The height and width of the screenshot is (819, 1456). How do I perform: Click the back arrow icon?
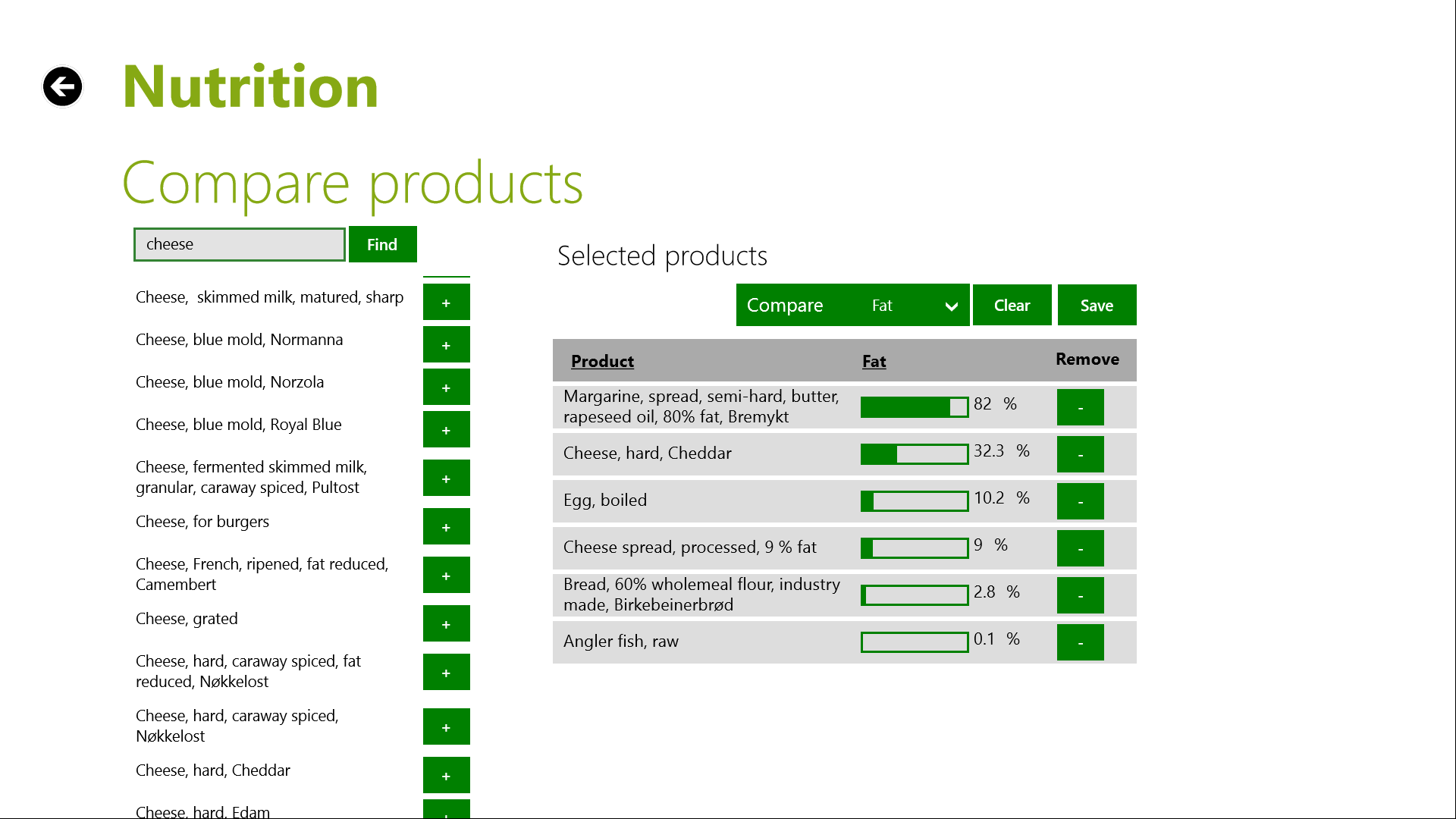62,86
